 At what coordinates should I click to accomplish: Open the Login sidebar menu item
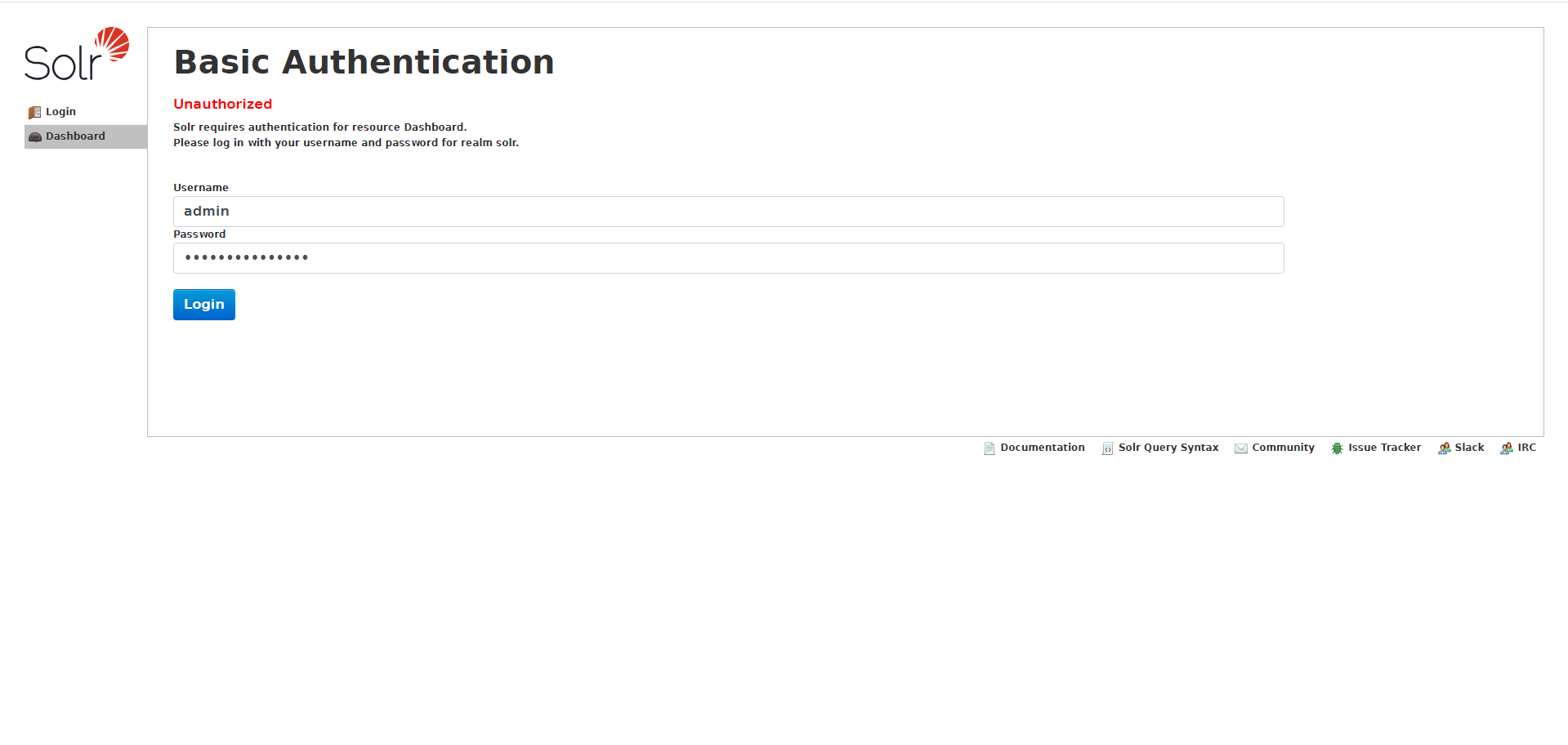point(86,112)
